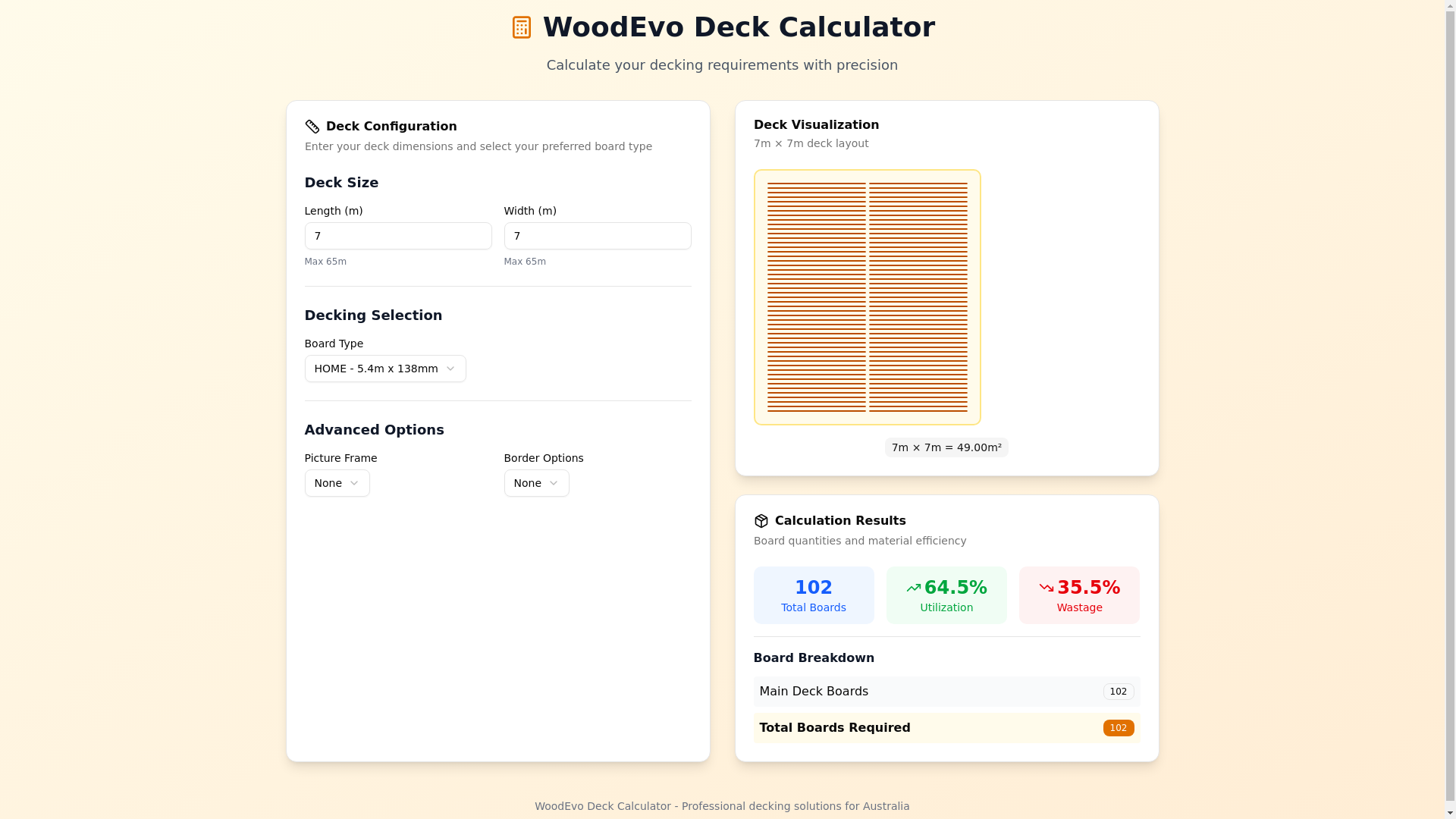Click the Width (m) input field
Viewport: 1456px width, 819px height.
pos(598,236)
